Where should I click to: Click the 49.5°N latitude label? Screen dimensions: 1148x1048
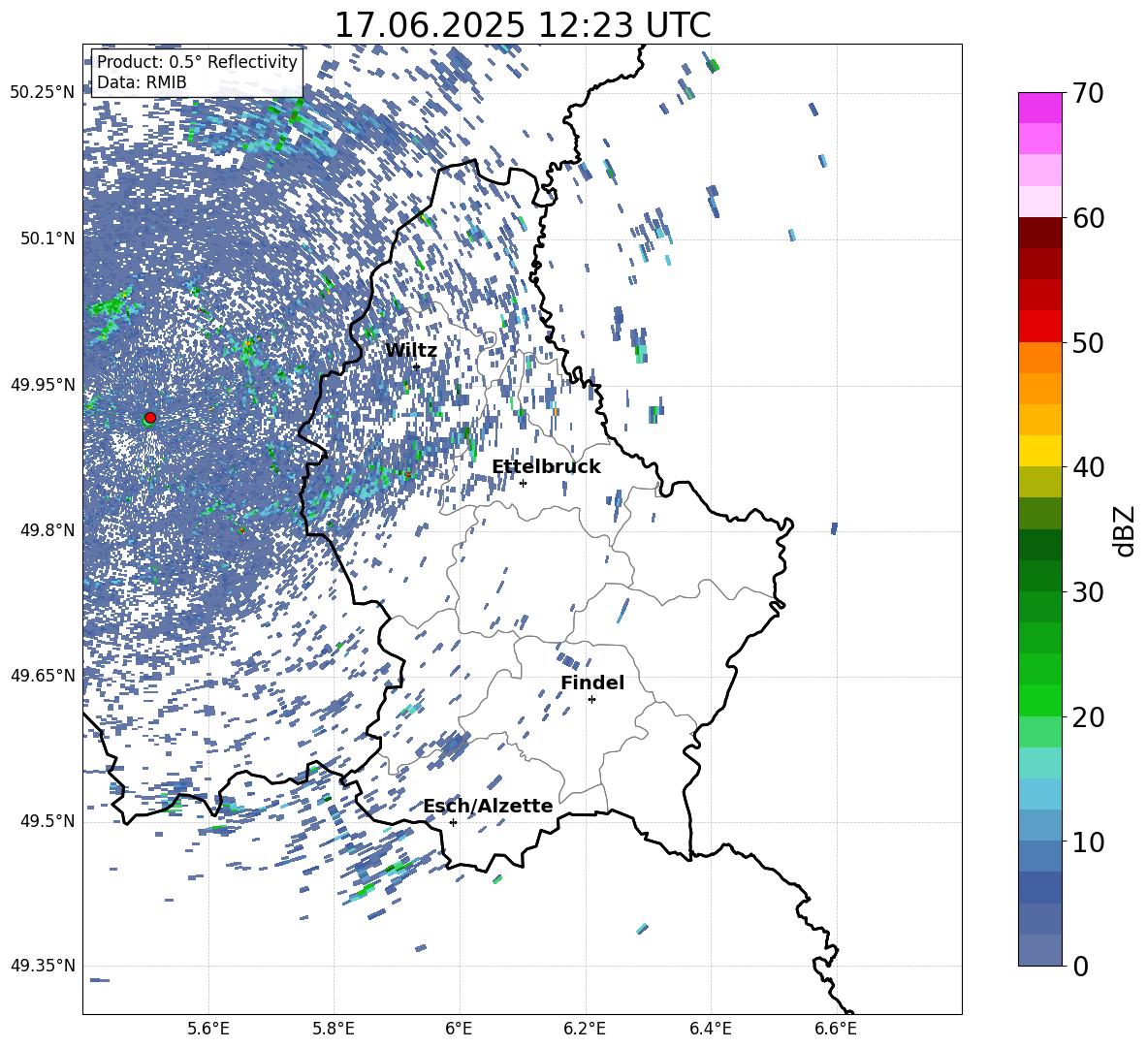click(49, 821)
